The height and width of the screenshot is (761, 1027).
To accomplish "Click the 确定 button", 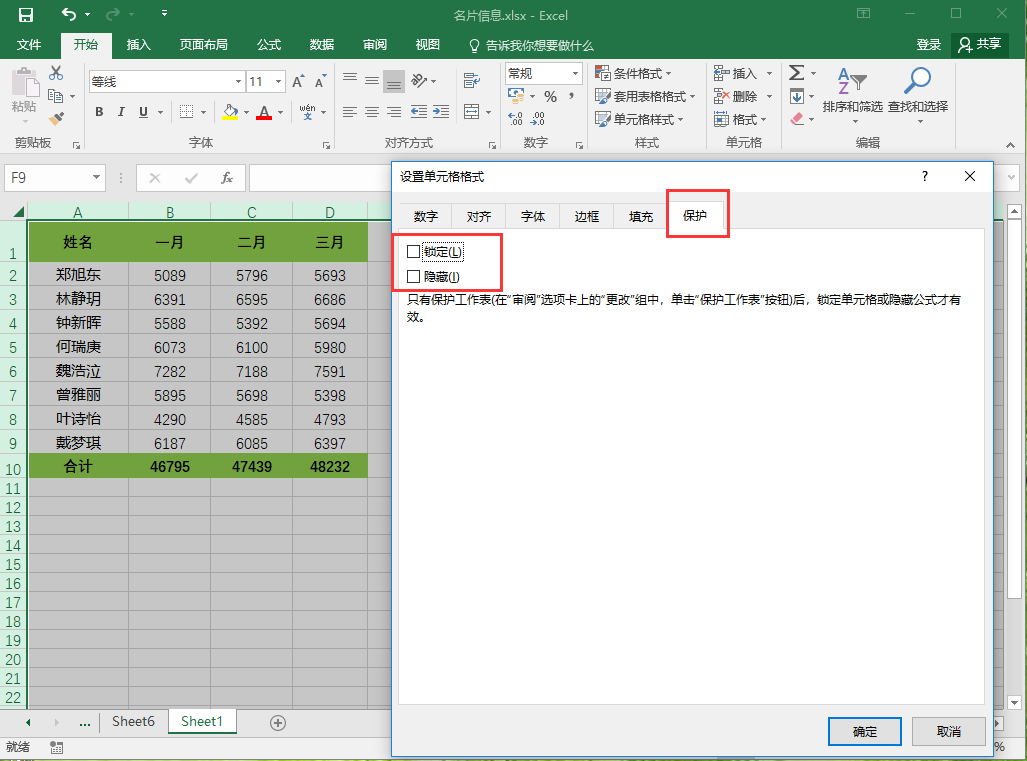I will 865,732.
